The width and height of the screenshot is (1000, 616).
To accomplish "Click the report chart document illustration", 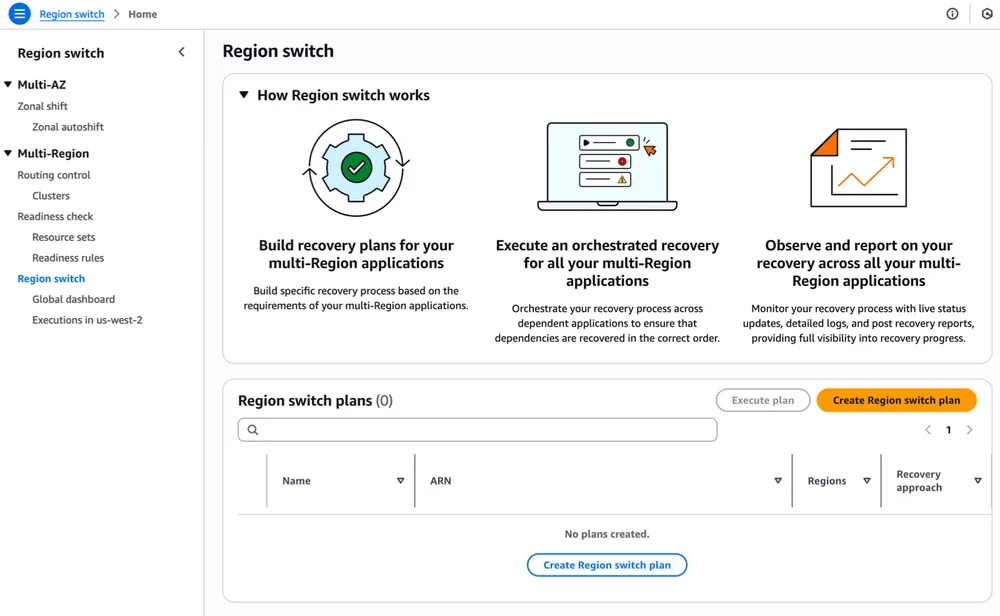I will [858, 168].
